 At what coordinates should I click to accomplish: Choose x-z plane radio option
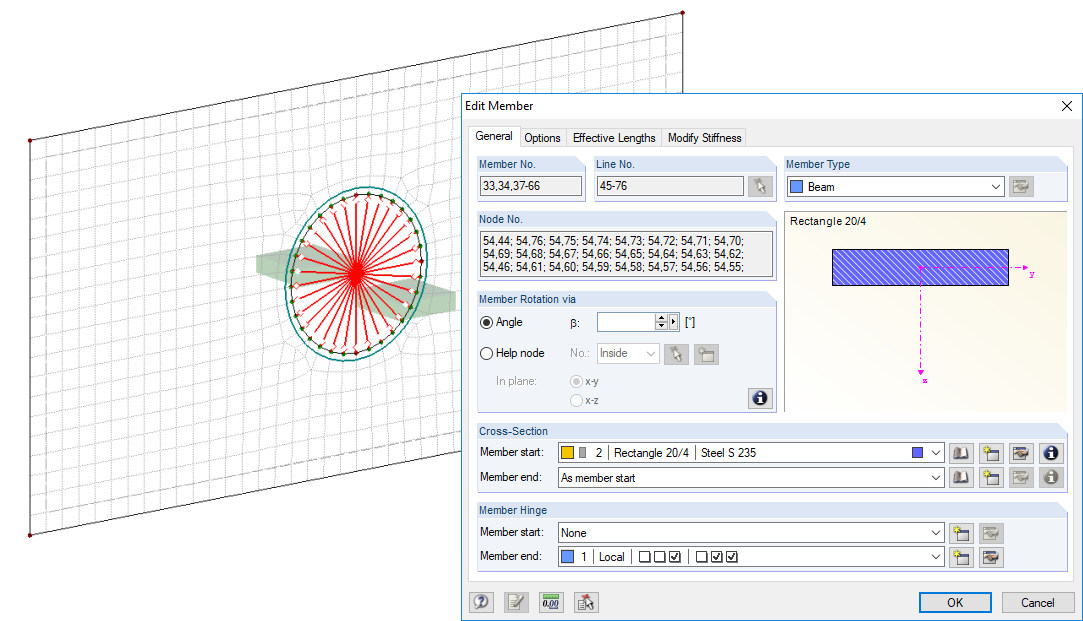click(576, 401)
